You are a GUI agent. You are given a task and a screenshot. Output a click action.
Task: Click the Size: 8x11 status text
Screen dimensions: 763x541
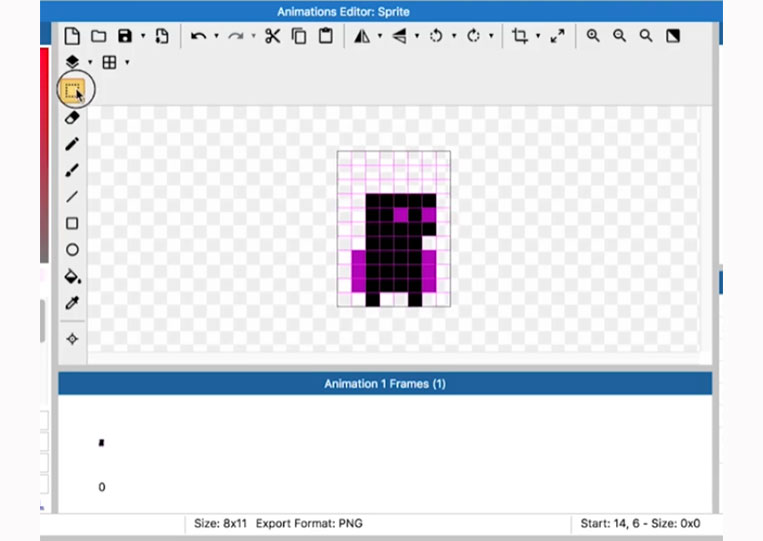220,523
